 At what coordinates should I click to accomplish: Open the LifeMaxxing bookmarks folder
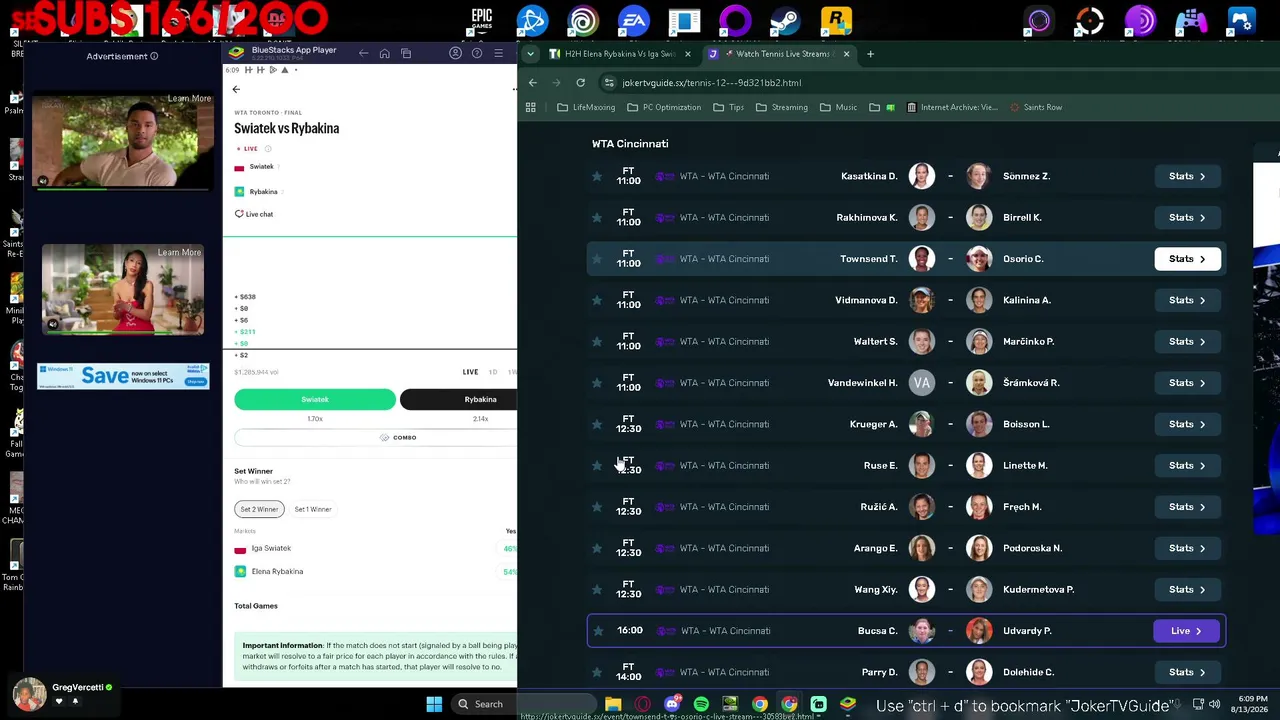pos(587,107)
